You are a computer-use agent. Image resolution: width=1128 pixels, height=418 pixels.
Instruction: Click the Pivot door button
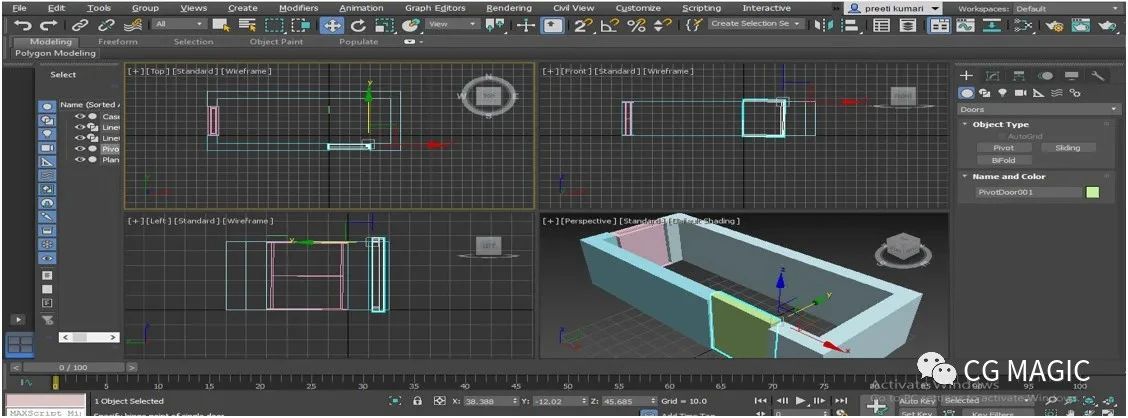(x=1003, y=147)
